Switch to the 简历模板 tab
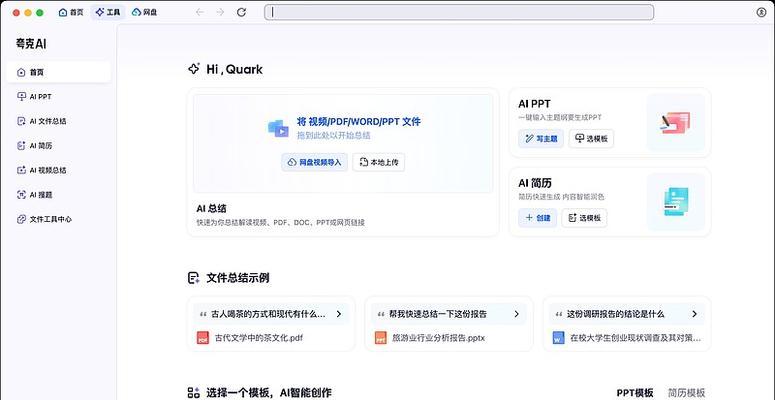Screen dimensions: 775x400 point(687,393)
